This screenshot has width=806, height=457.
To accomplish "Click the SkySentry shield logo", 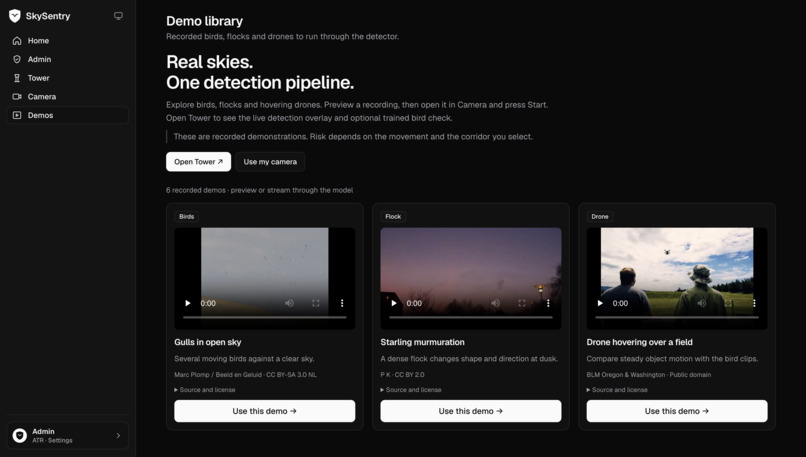I will pyautogui.click(x=15, y=16).
